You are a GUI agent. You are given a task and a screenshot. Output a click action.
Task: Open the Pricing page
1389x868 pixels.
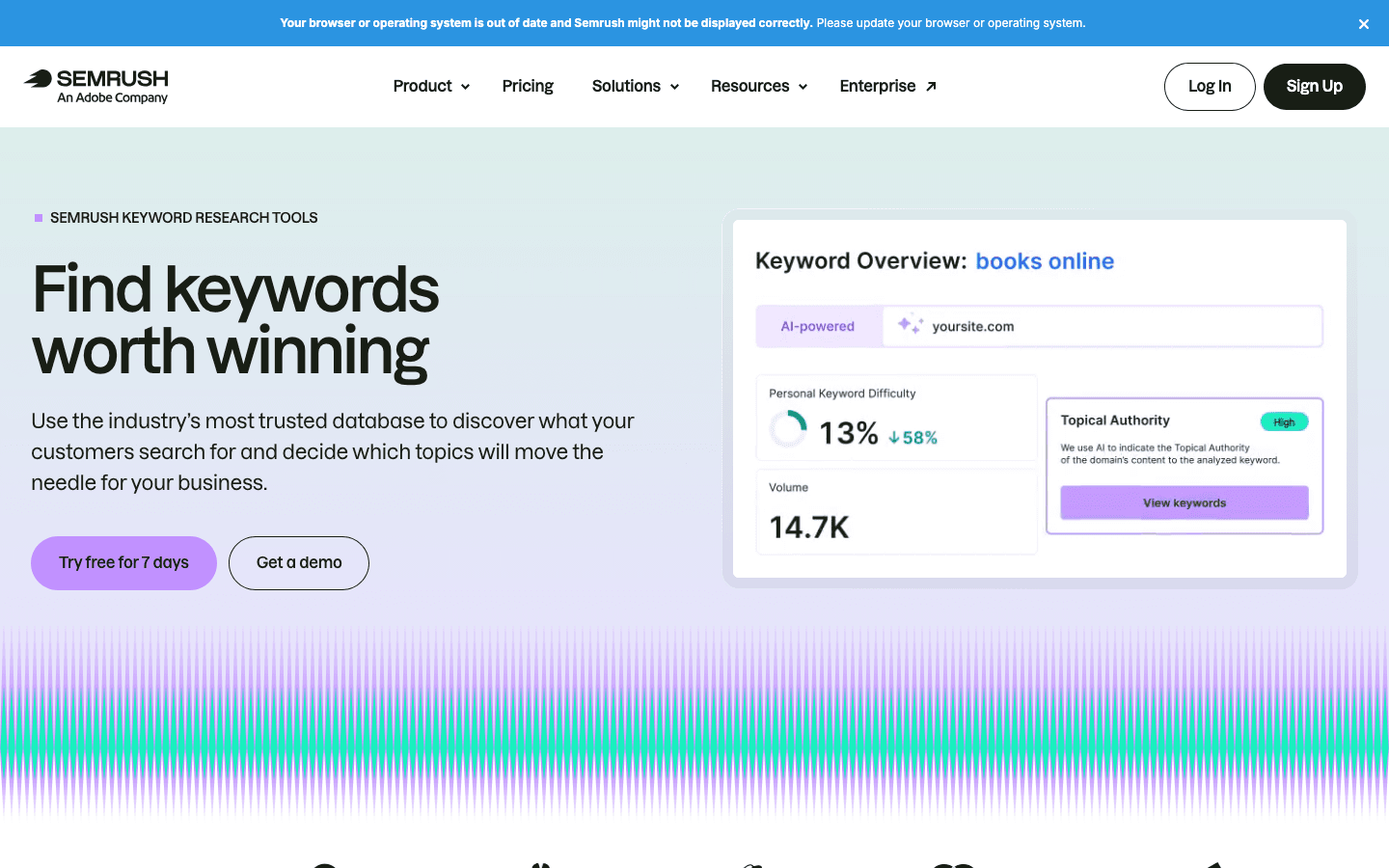528,86
